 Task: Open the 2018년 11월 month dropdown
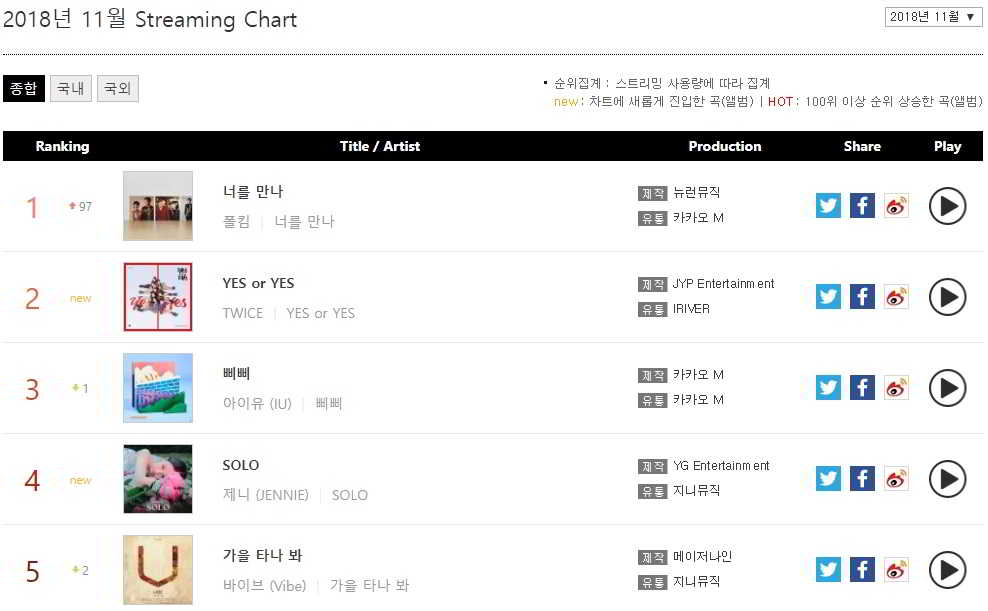pos(934,17)
